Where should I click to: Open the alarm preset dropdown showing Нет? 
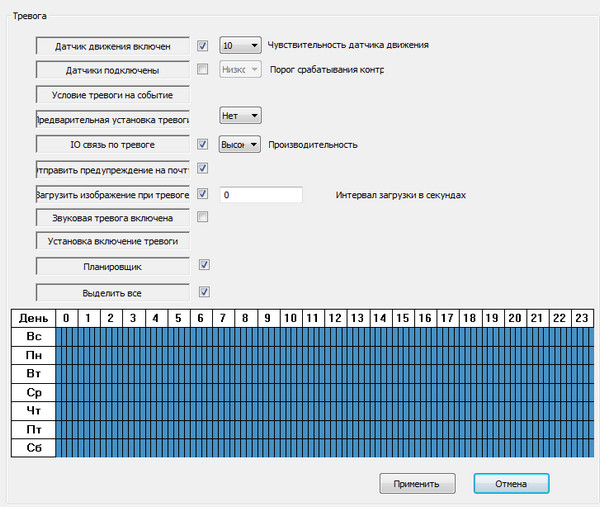pyautogui.click(x=240, y=115)
